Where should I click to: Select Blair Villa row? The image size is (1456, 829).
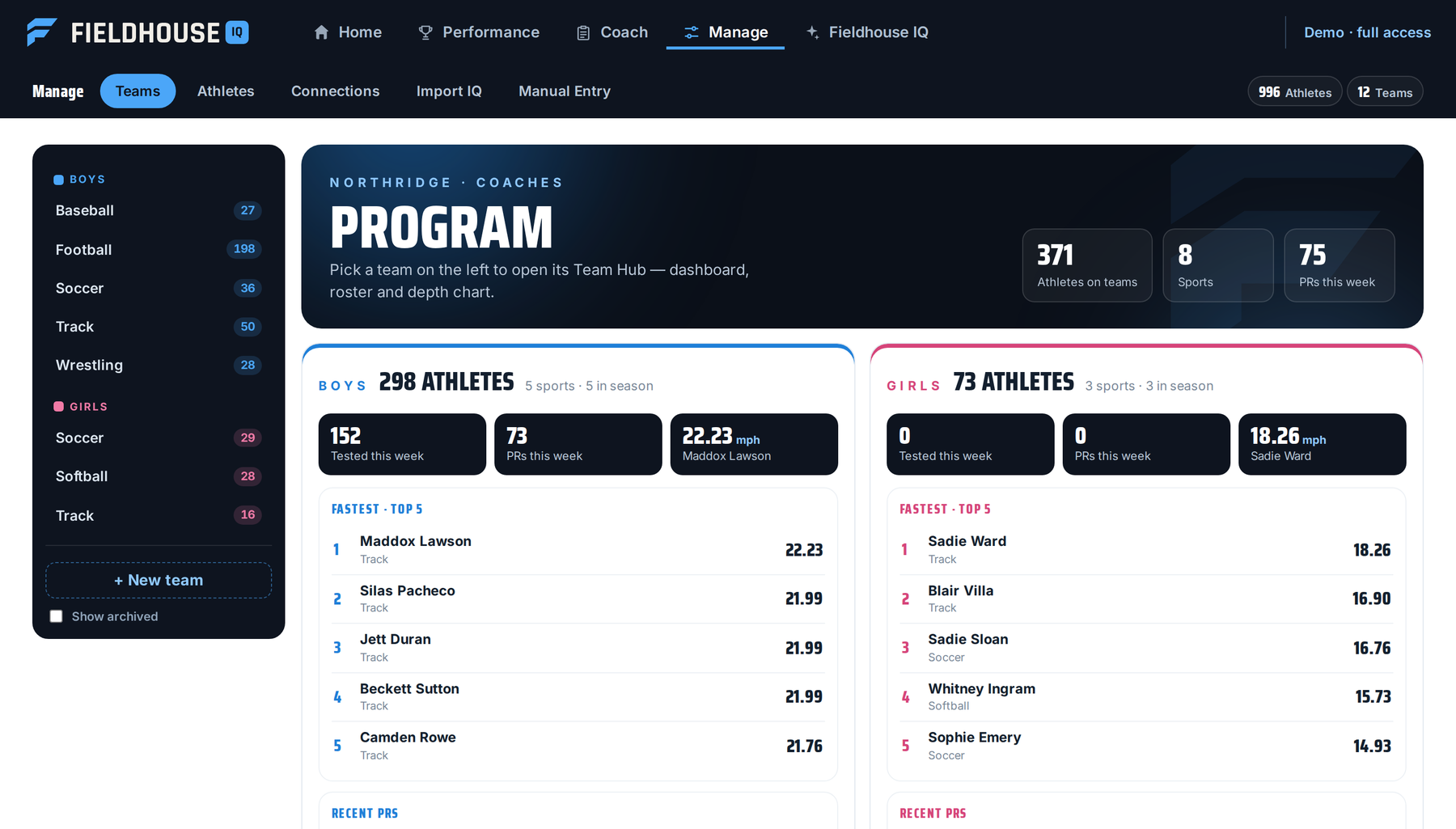[x=1146, y=598]
